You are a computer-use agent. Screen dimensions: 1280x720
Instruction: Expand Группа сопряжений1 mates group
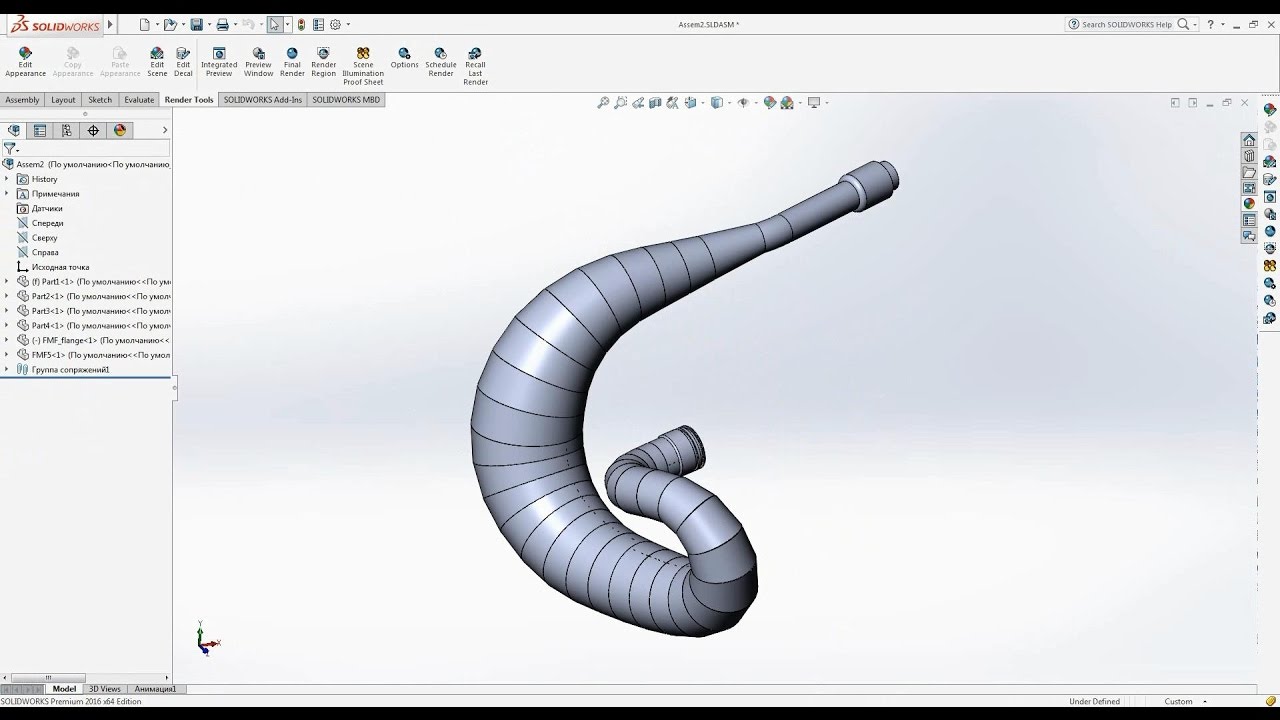pos(6,369)
